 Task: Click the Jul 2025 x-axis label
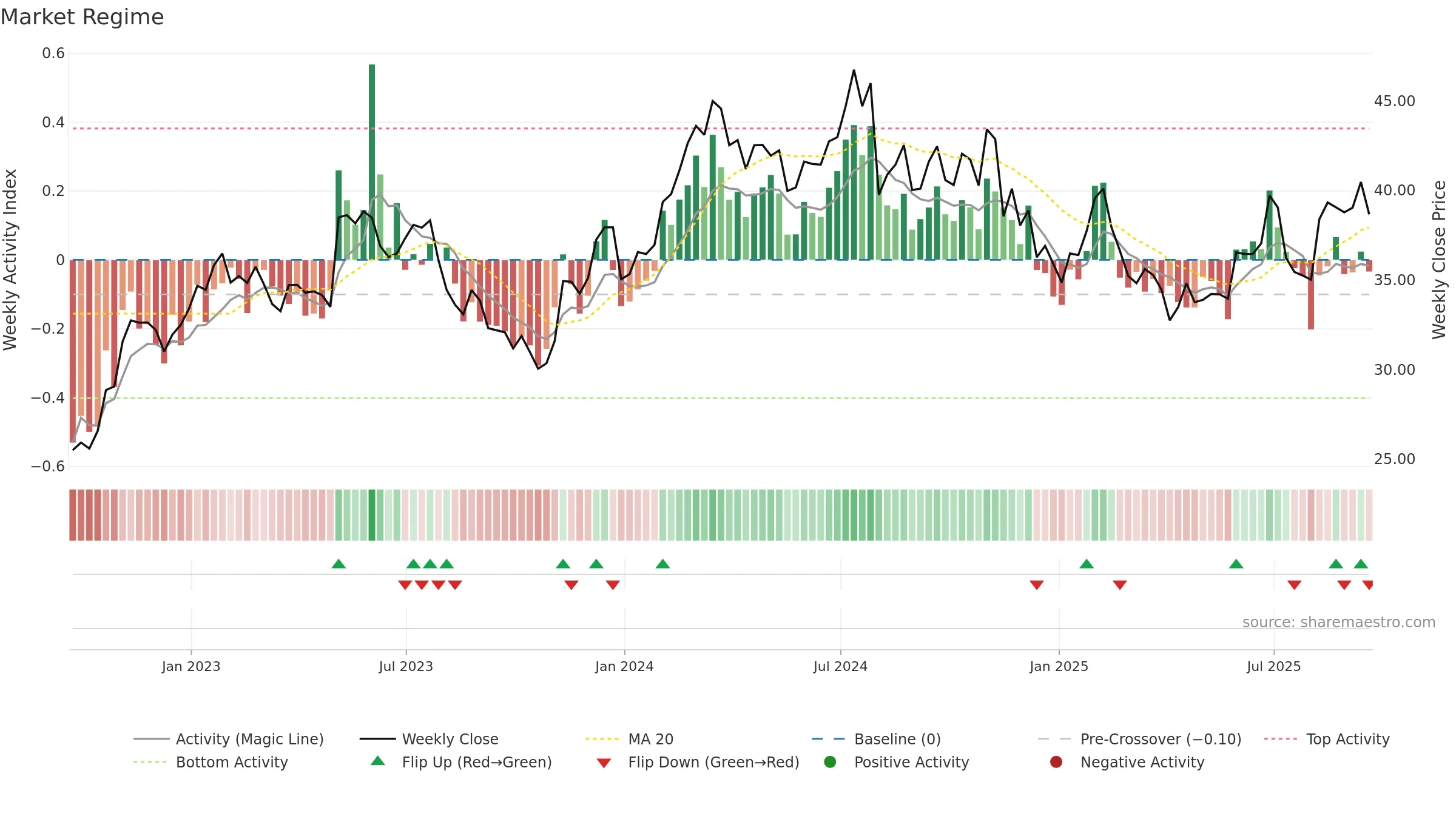1274,666
